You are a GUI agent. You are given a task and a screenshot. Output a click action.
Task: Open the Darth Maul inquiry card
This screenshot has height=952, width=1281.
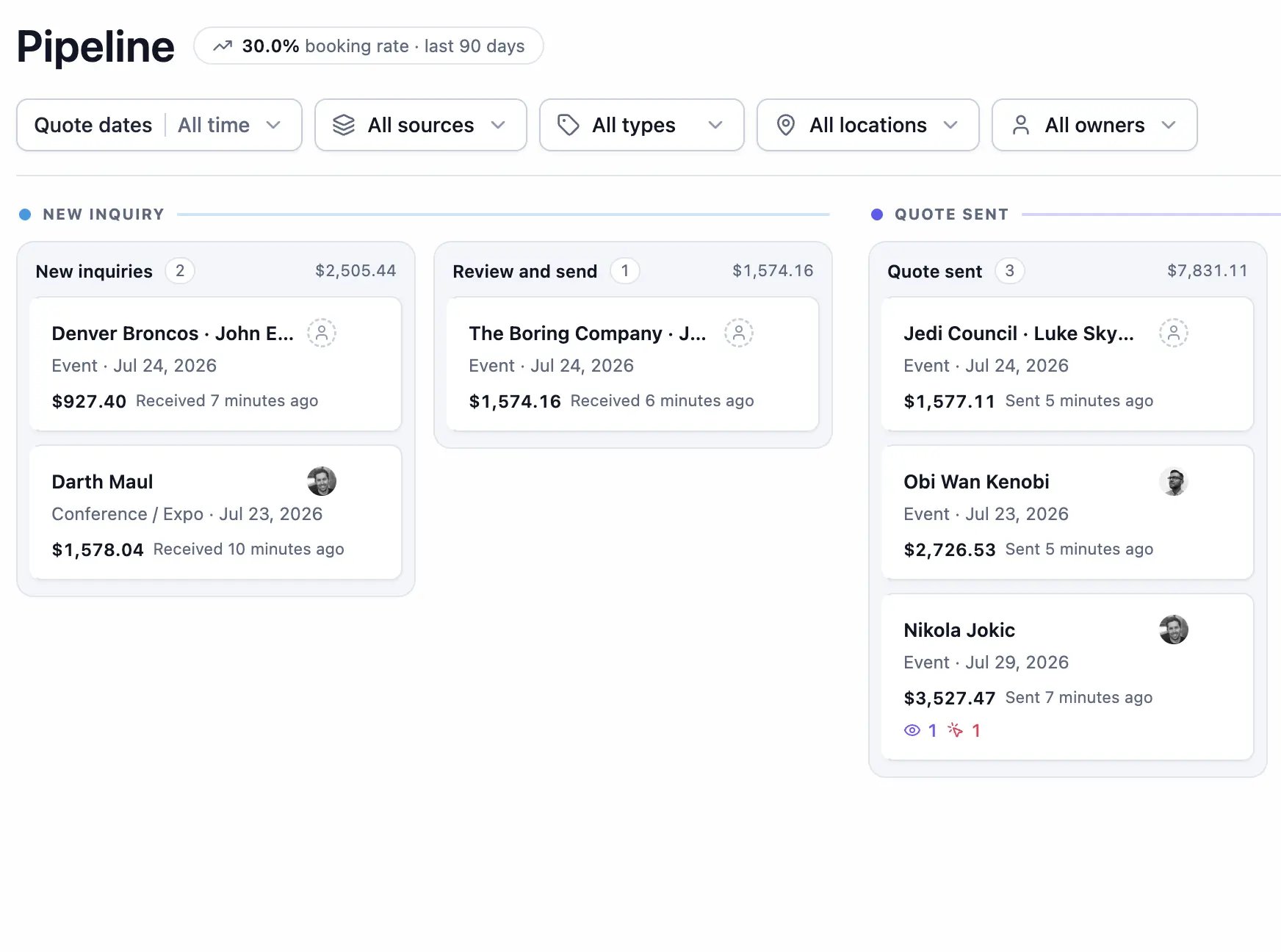(x=215, y=513)
